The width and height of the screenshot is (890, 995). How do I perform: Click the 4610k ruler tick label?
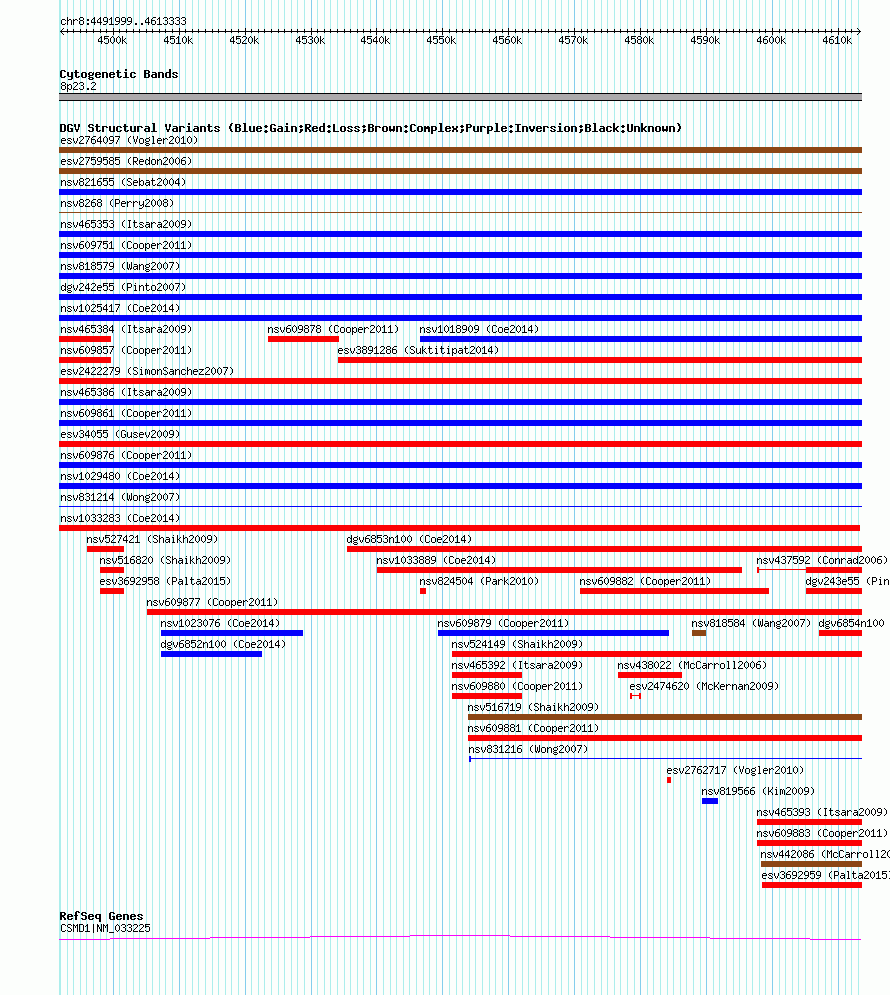click(x=837, y=40)
